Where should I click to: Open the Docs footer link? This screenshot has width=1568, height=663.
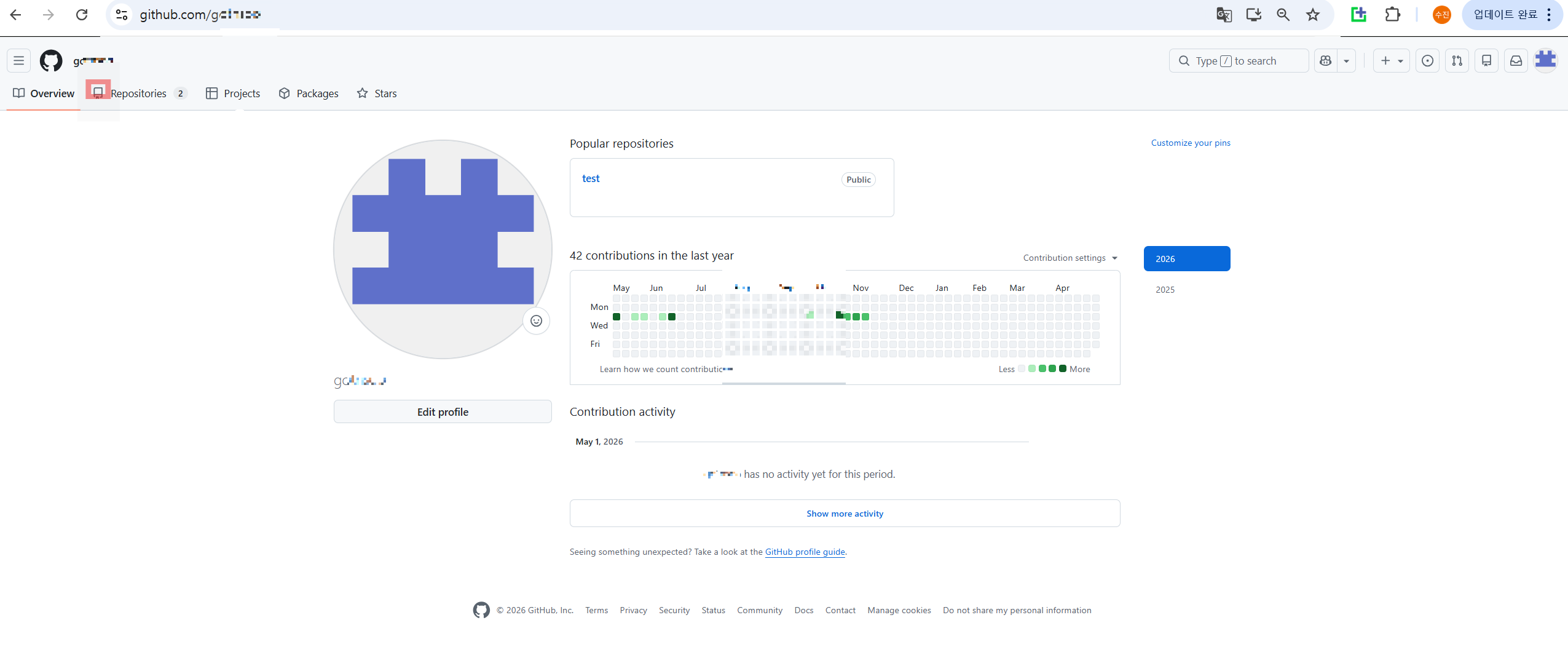point(804,610)
